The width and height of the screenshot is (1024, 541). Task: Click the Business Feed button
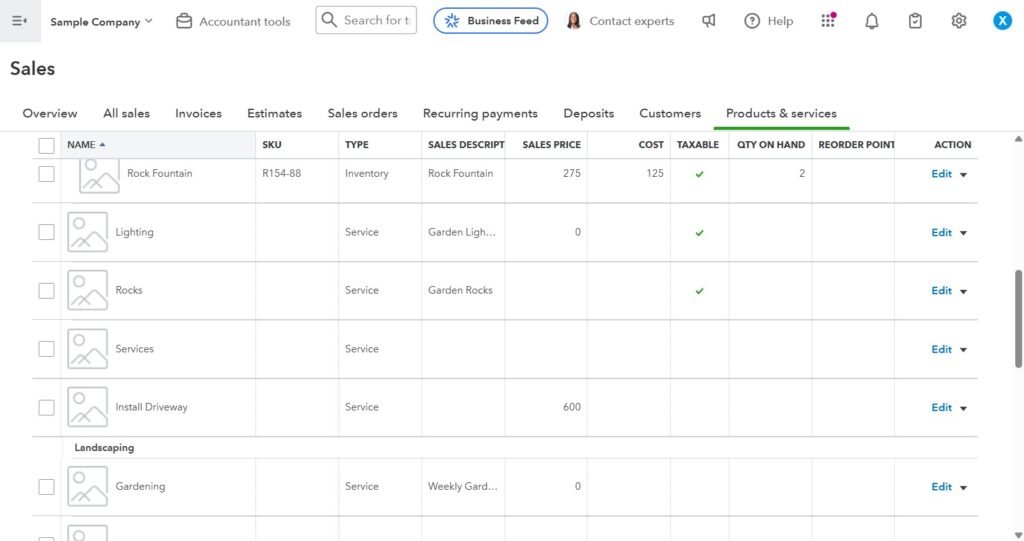490,21
